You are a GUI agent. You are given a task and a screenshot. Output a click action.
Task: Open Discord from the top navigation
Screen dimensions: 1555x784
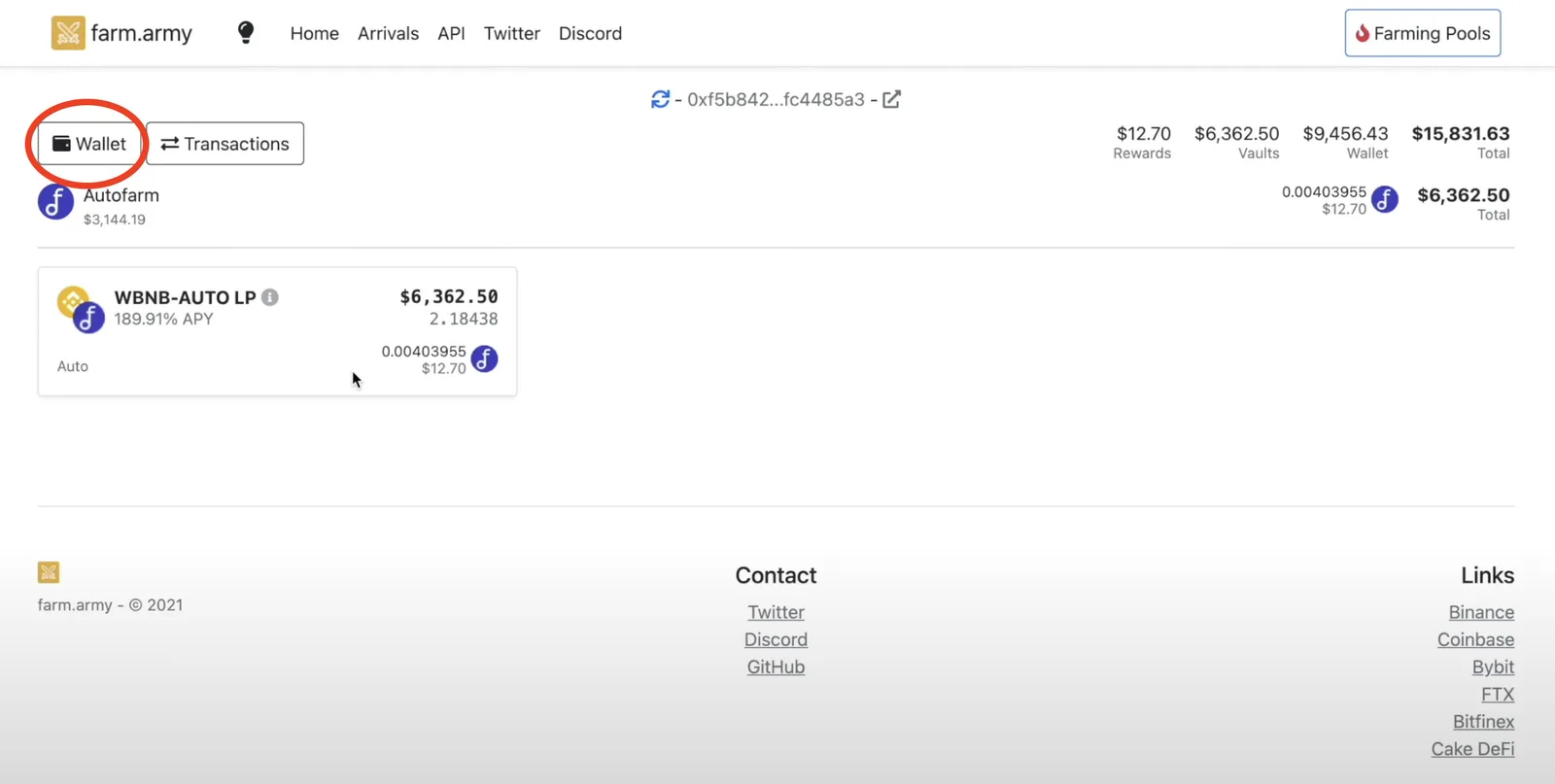[x=590, y=33]
